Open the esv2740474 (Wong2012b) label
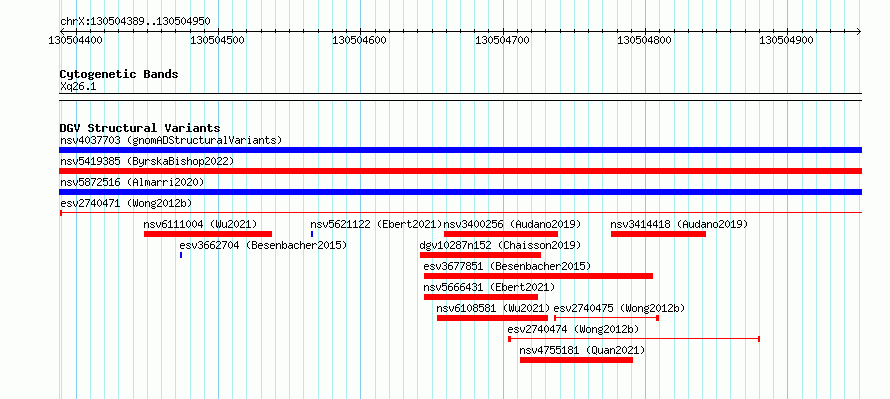This screenshot has width=890, height=399. point(573,329)
